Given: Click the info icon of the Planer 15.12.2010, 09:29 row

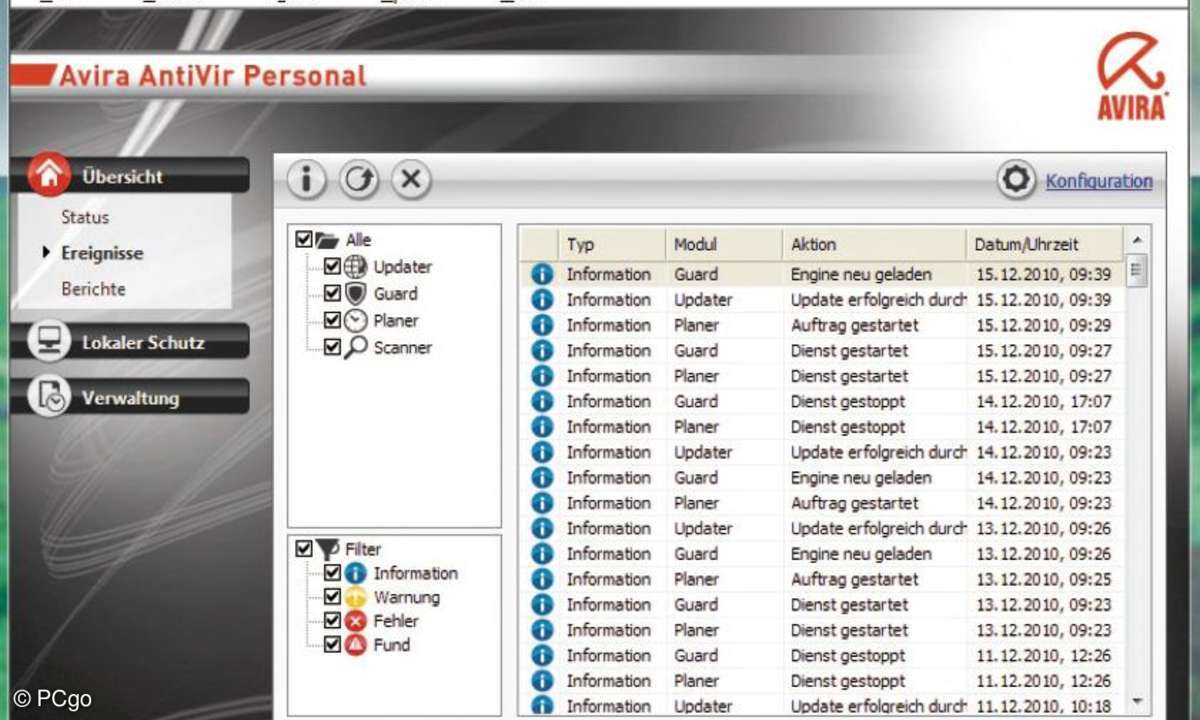Looking at the screenshot, I should (542, 325).
